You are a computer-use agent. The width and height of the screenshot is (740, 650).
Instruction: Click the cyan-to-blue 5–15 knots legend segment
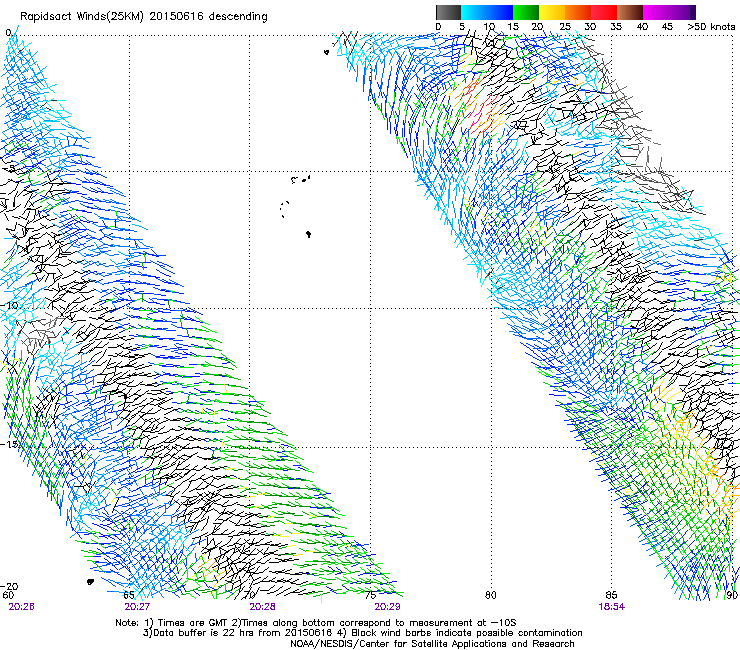click(x=487, y=12)
